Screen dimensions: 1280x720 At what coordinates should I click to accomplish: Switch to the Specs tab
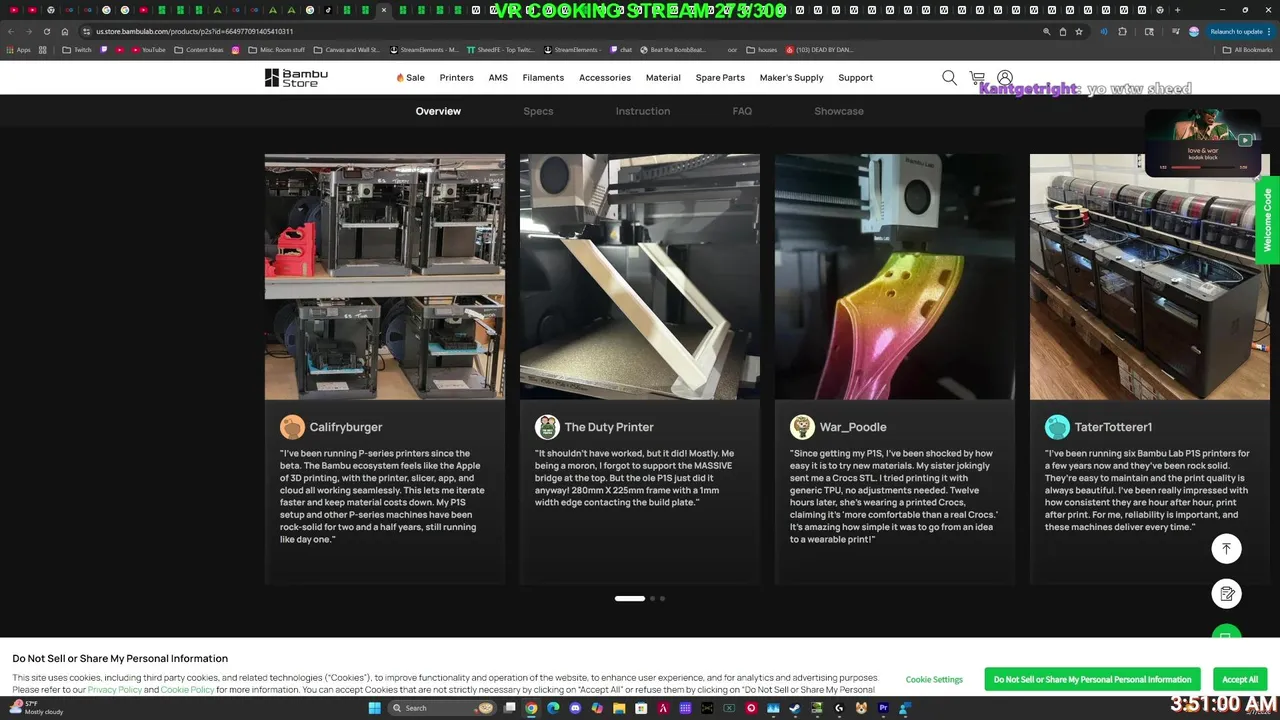pyautogui.click(x=538, y=111)
